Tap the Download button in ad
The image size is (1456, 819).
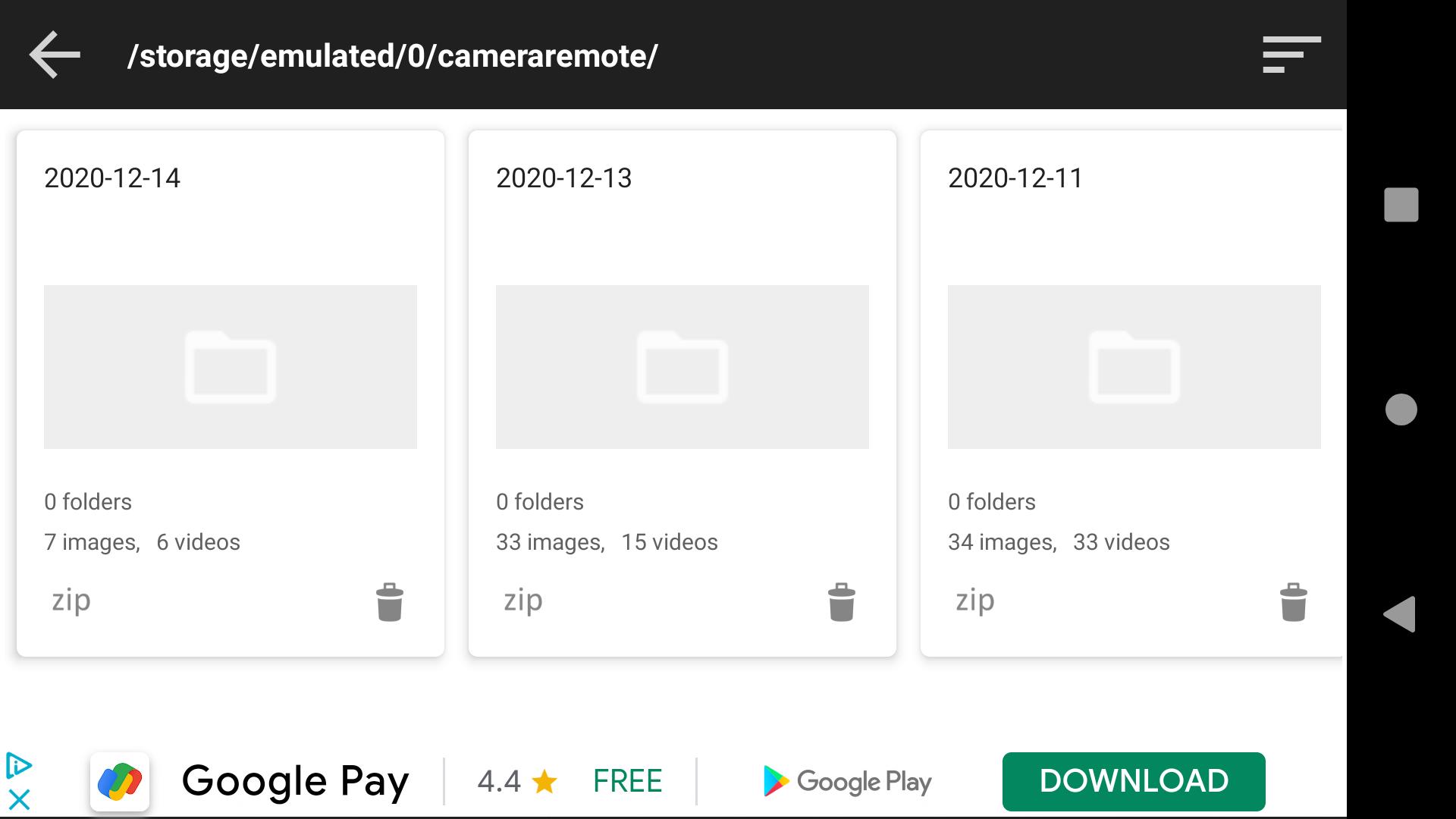pos(1134,781)
